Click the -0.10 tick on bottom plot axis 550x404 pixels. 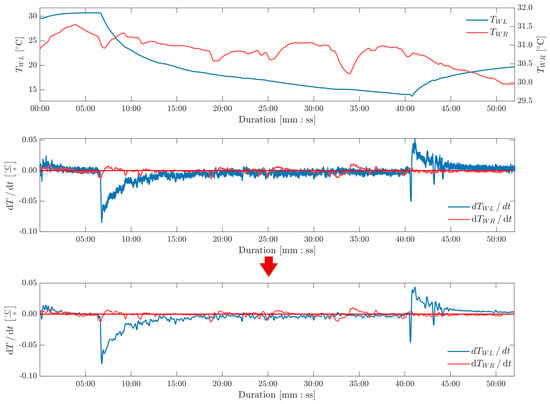pos(29,376)
